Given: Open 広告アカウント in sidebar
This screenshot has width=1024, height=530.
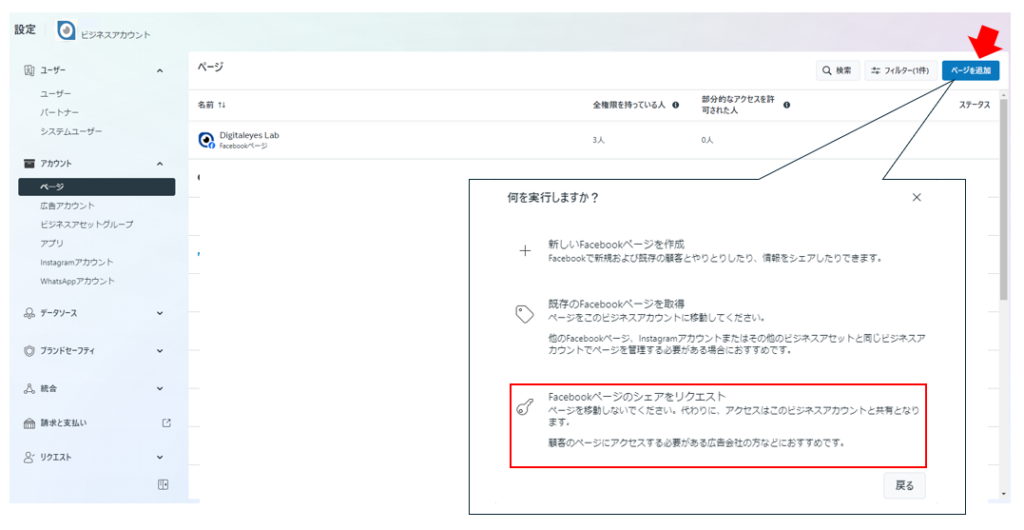Looking at the screenshot, I should pyautogui.click(x=67, y=206).
